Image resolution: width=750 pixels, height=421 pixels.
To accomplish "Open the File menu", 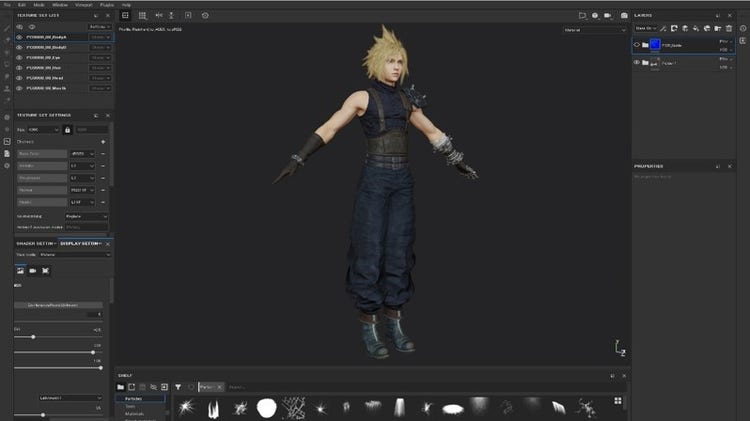I will 7,5.
